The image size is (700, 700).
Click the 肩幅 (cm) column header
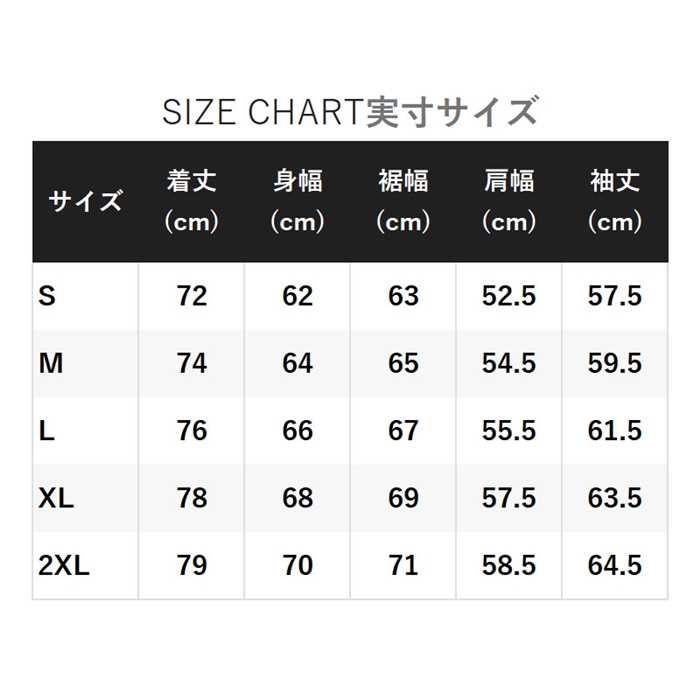coord(509,201)
